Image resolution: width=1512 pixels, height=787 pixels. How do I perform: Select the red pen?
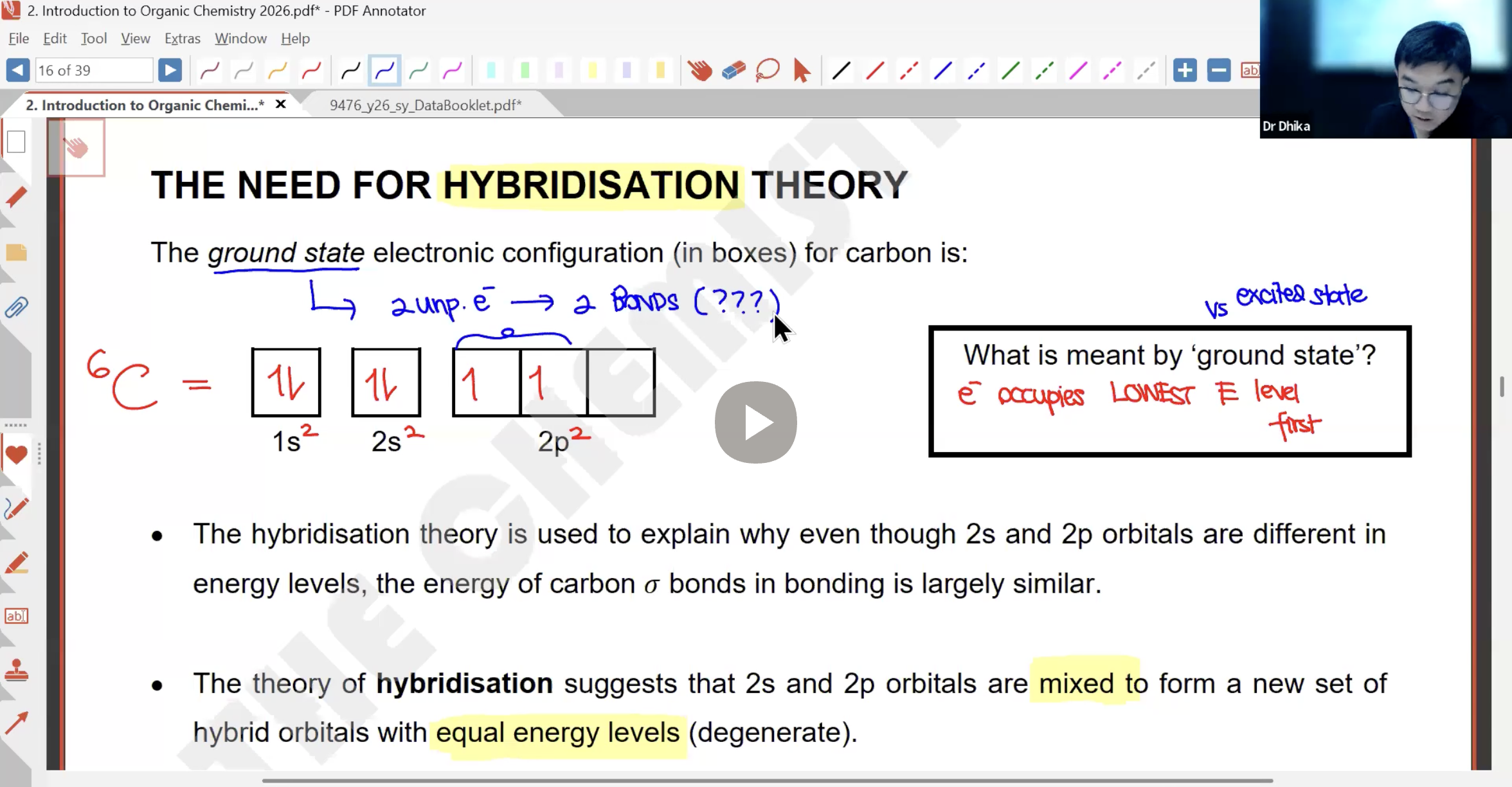click(311, 71)
